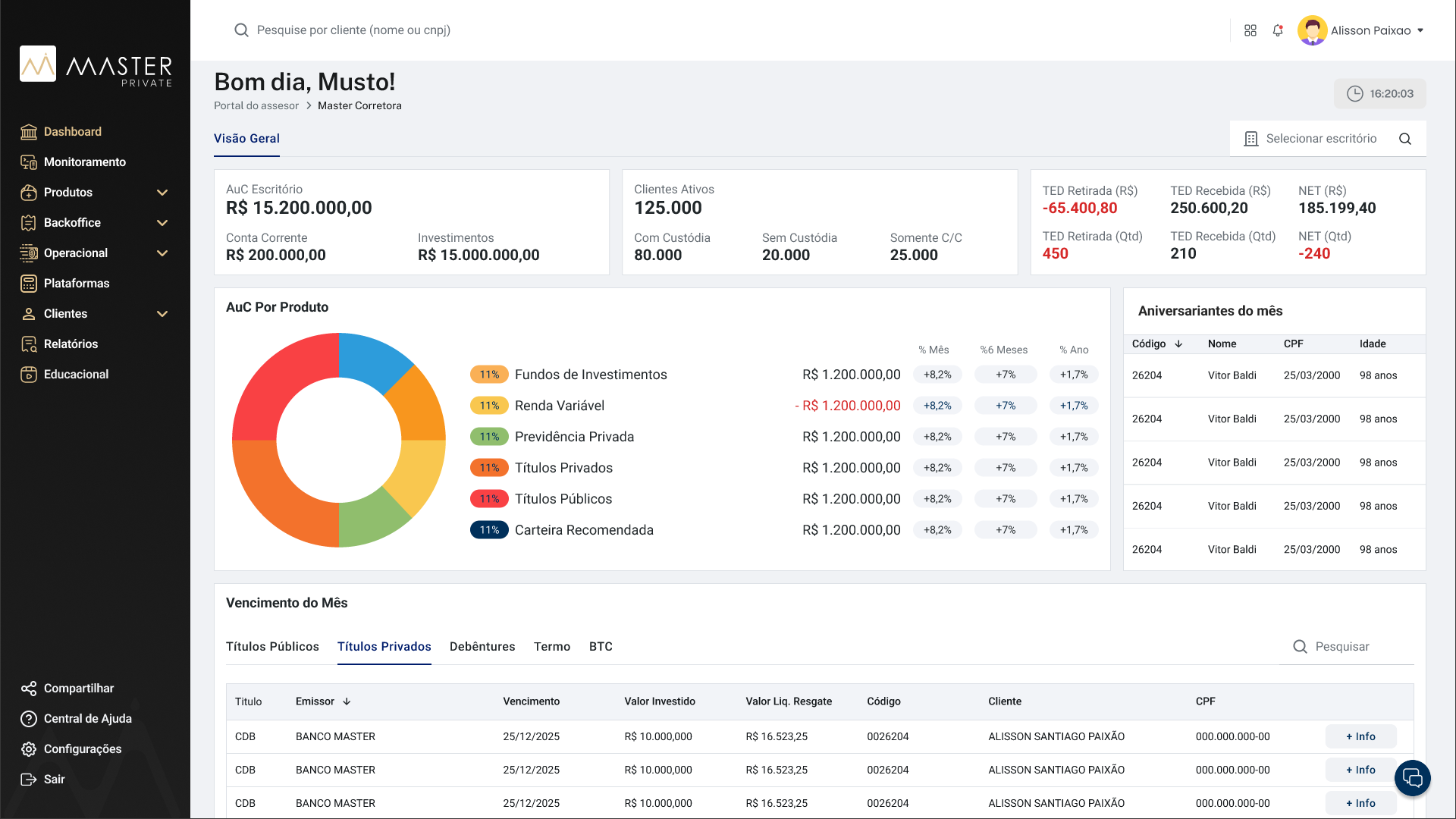Open the notifications bell
The height and width of the screenshot is (819, 1456).
pos(1278,30)
